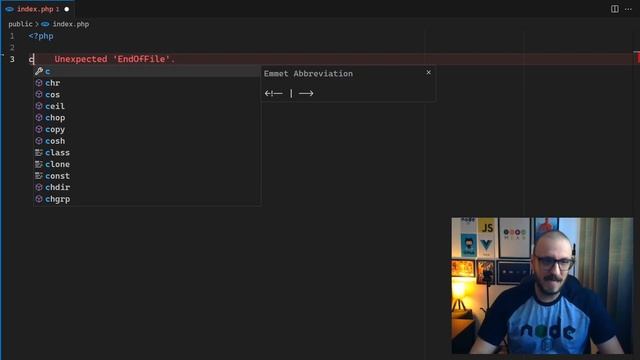Click the unsaved dot on index.php tab
Viewport: 640px width, 360px height.
point(67,9)
